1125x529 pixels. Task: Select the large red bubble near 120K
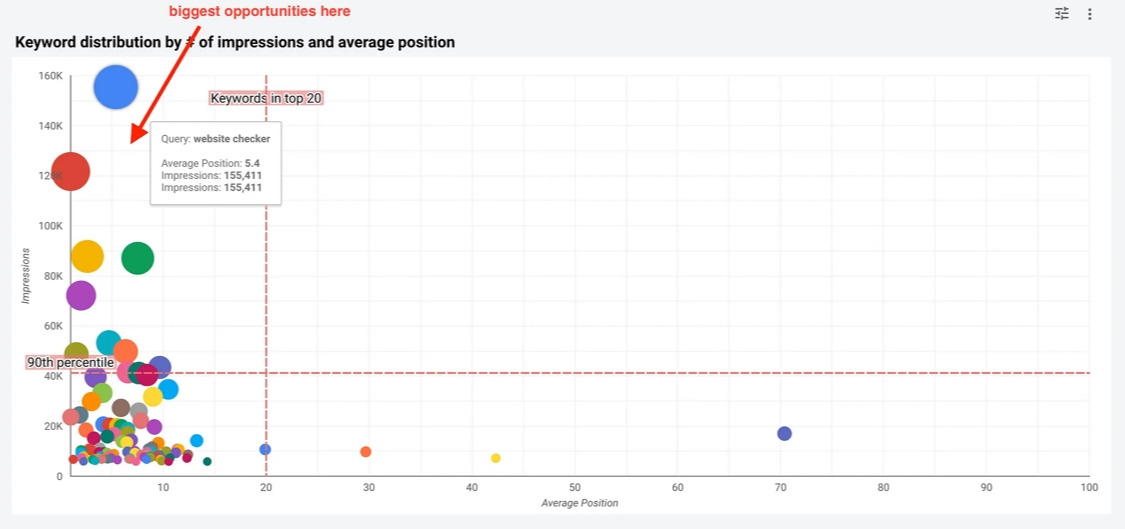(70, 172)
